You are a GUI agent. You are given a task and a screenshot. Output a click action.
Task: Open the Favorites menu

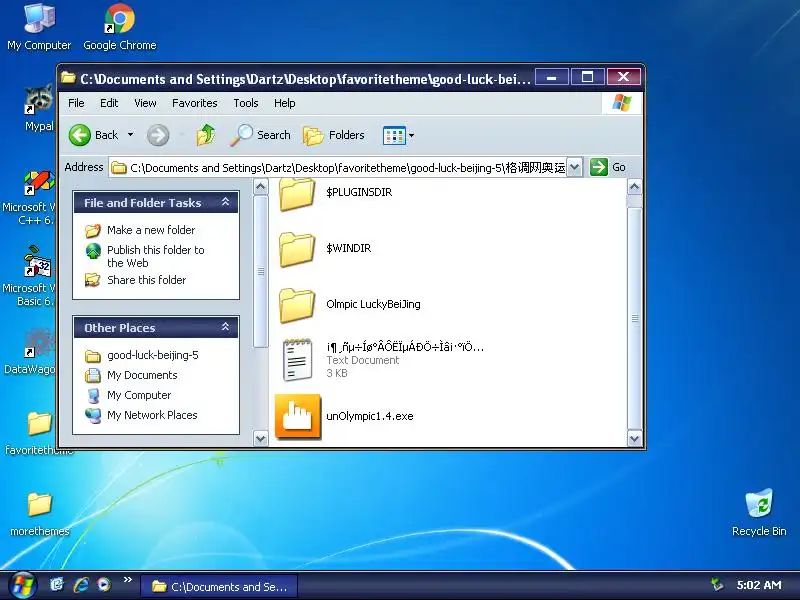pos(194,103)
